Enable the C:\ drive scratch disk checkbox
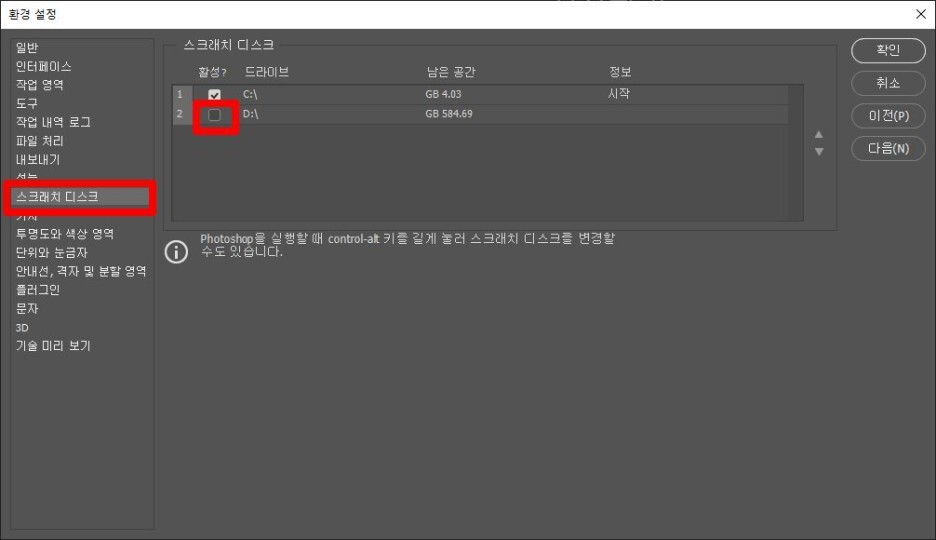Image resolution: width=936 pixels, height=540 pixels. click(x=214, y=95)
